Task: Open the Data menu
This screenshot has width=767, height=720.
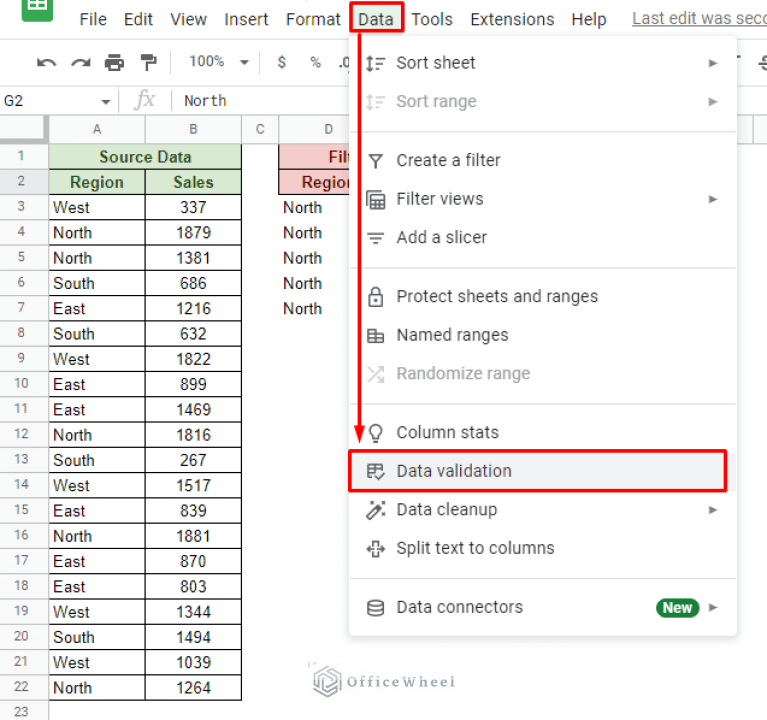Action: click(x=376, y=19)
